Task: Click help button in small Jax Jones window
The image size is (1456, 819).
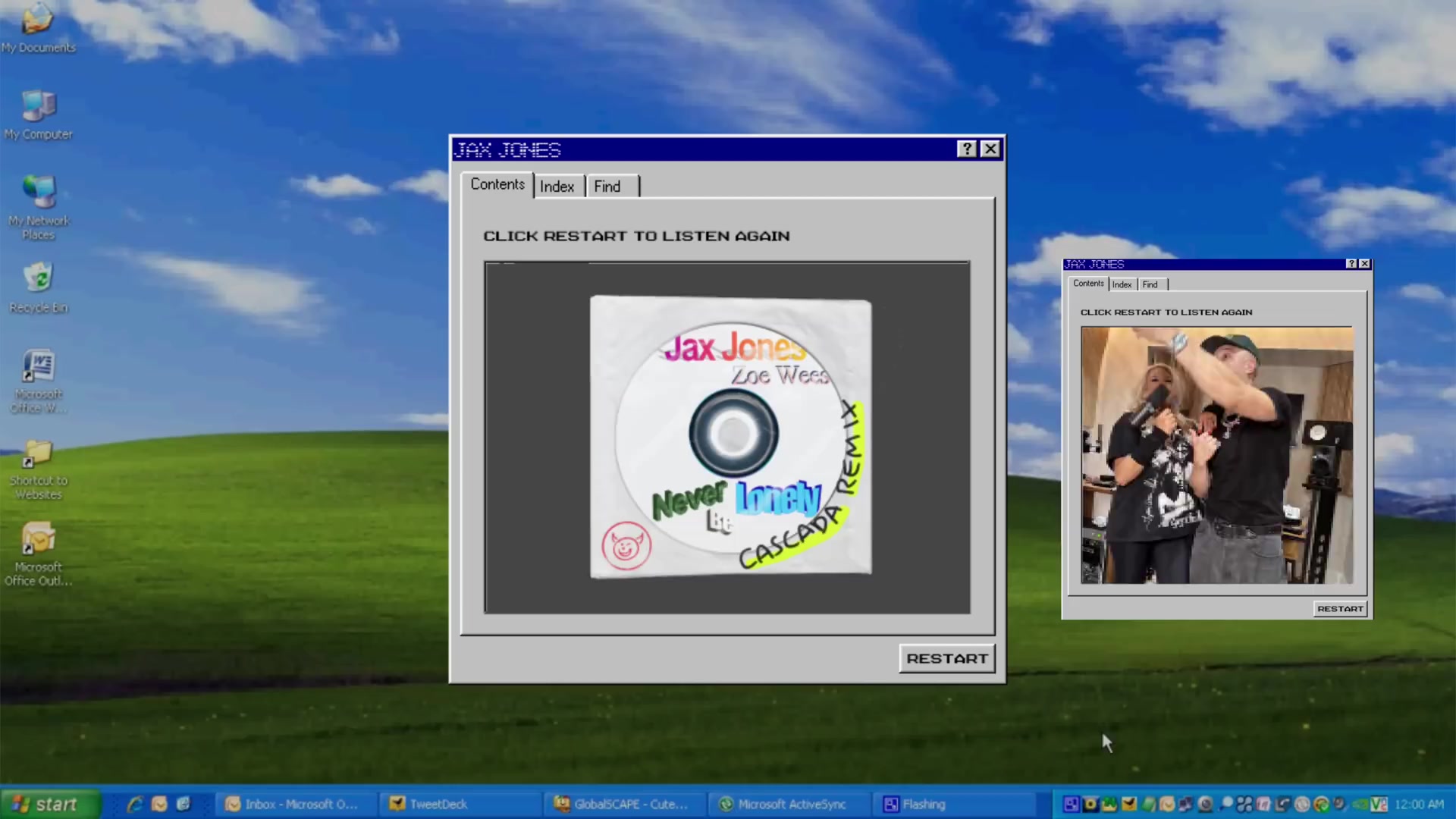Action: (x=1351, y=264)
